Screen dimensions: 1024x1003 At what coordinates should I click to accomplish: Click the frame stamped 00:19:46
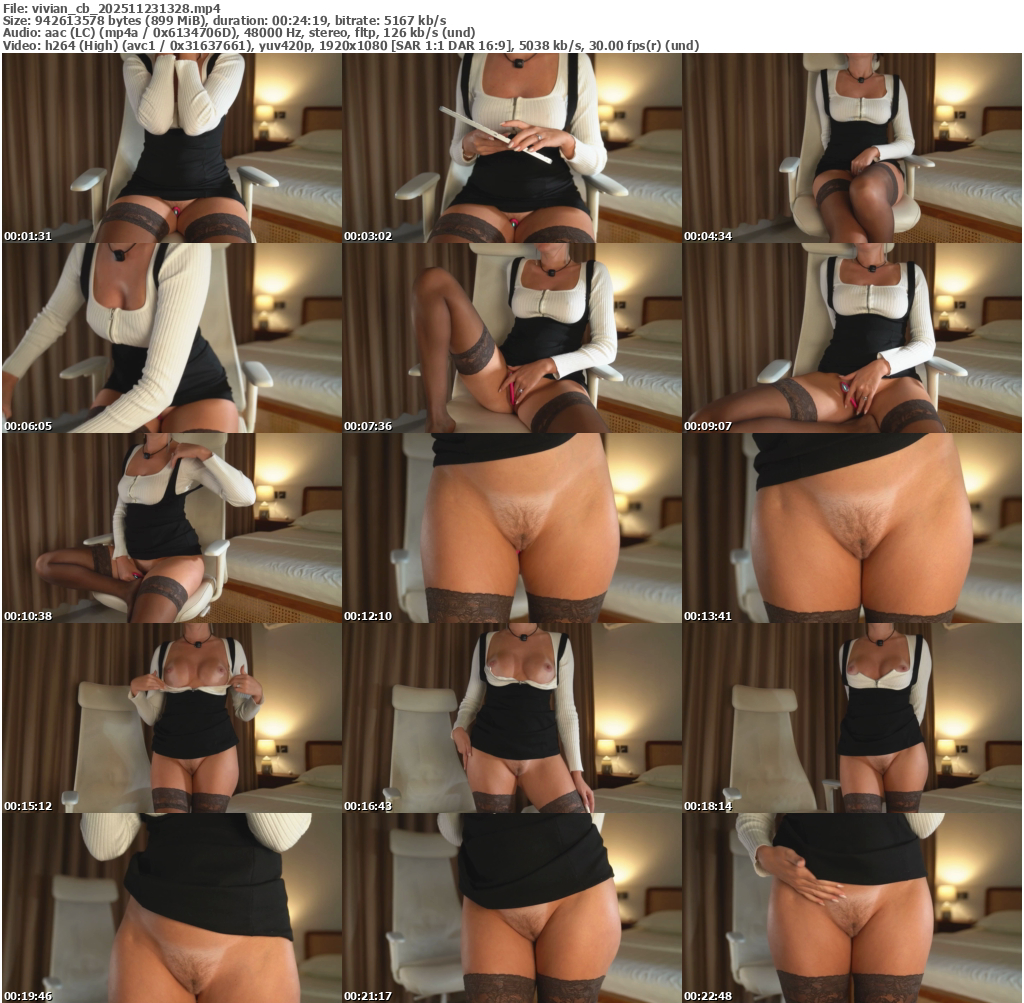click(172, 908)
